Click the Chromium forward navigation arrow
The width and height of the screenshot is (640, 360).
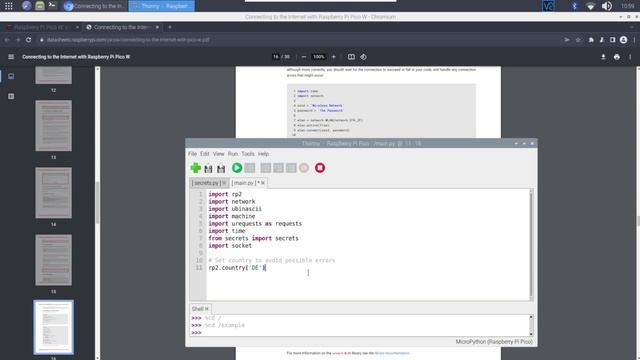click(x=18, y=40)
